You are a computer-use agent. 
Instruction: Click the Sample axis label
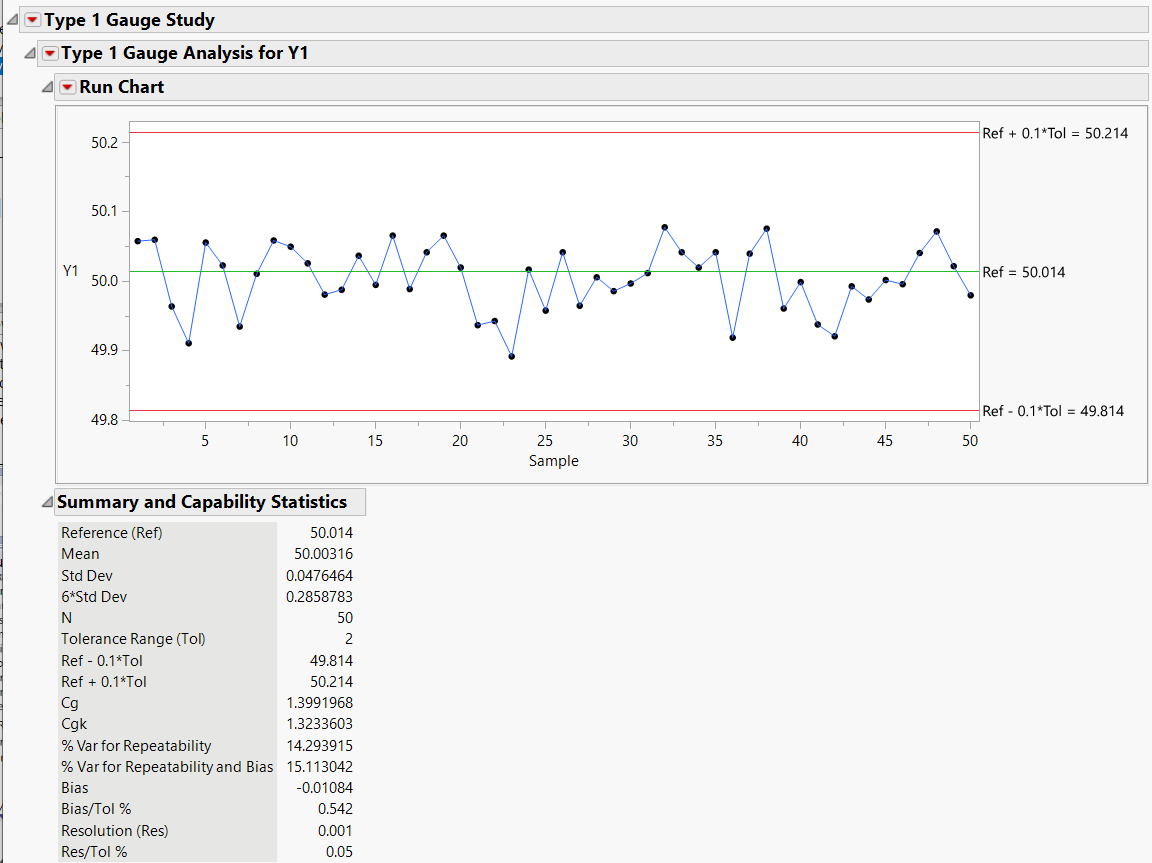(x=553, y=461)
